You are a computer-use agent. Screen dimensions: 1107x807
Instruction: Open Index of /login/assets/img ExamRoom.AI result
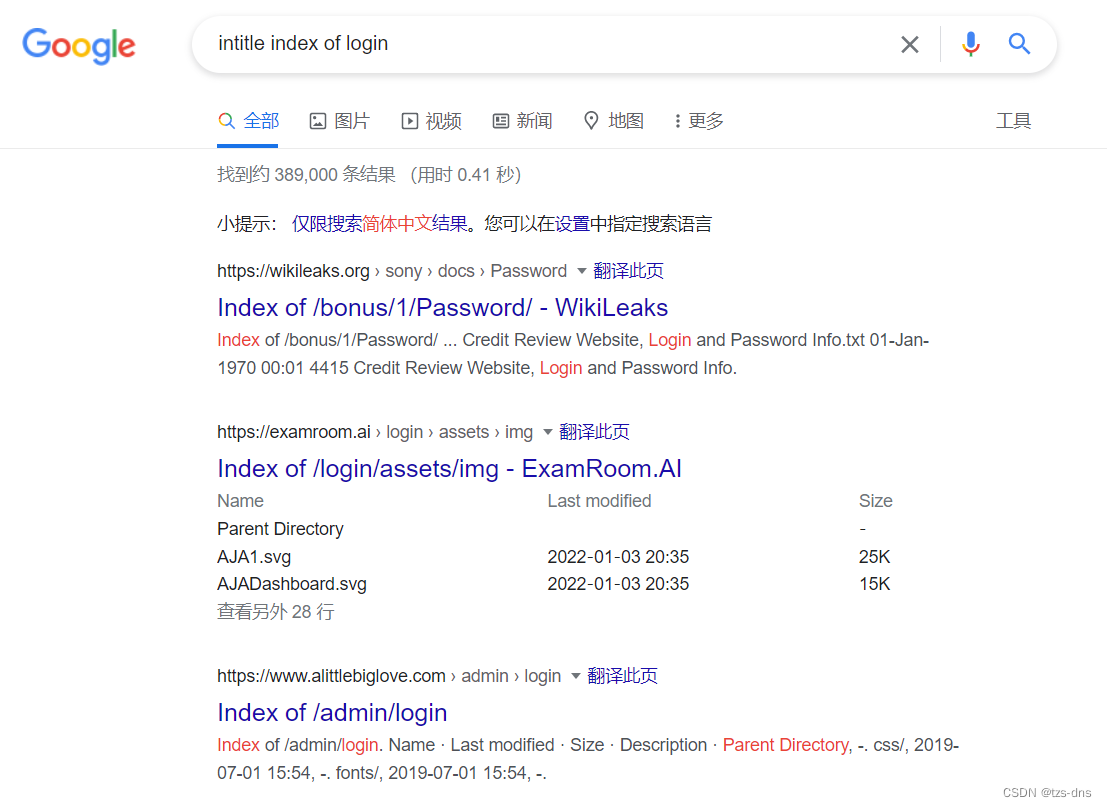[x=450, y=469]
